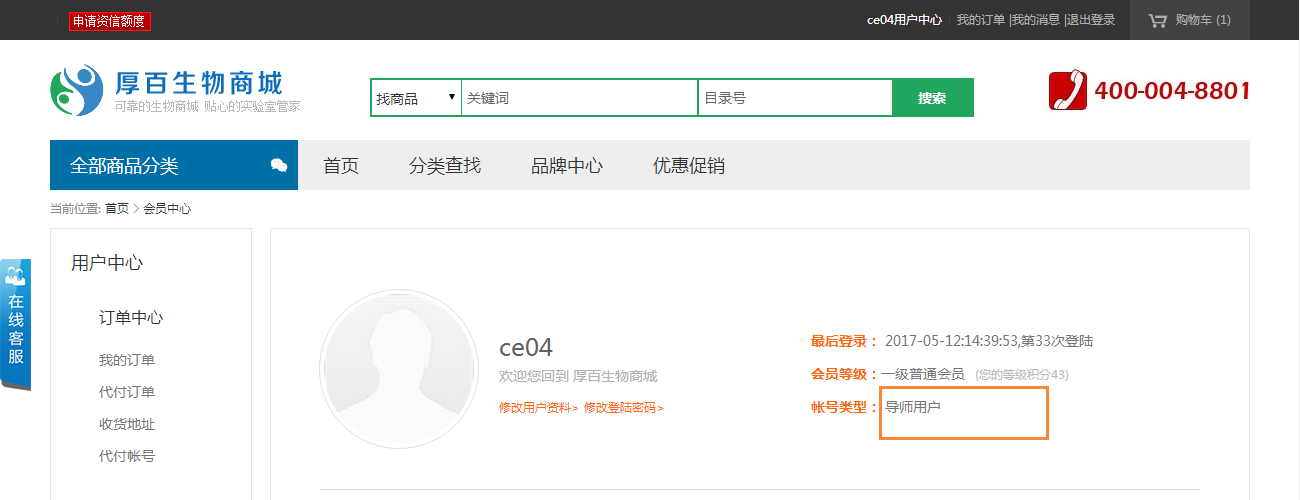Click the shopping cart icon
1300x500 pixels.
coord(1158,20)
